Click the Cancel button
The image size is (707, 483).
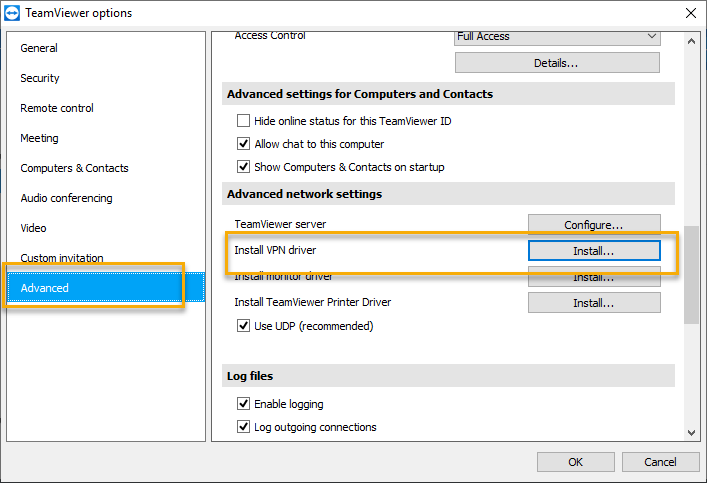[660, 462]
